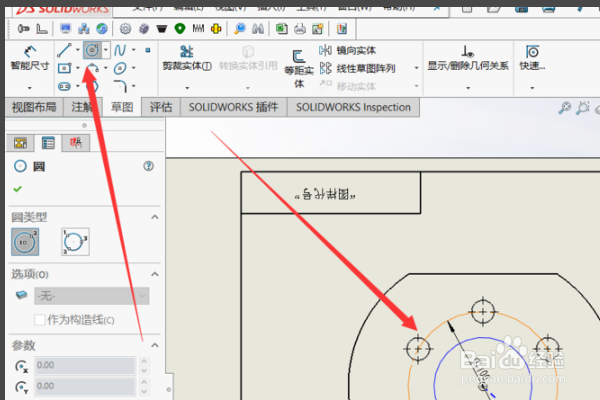Click the monitor icon in top toolbar
600x400 pixels.
pos(65,29)
